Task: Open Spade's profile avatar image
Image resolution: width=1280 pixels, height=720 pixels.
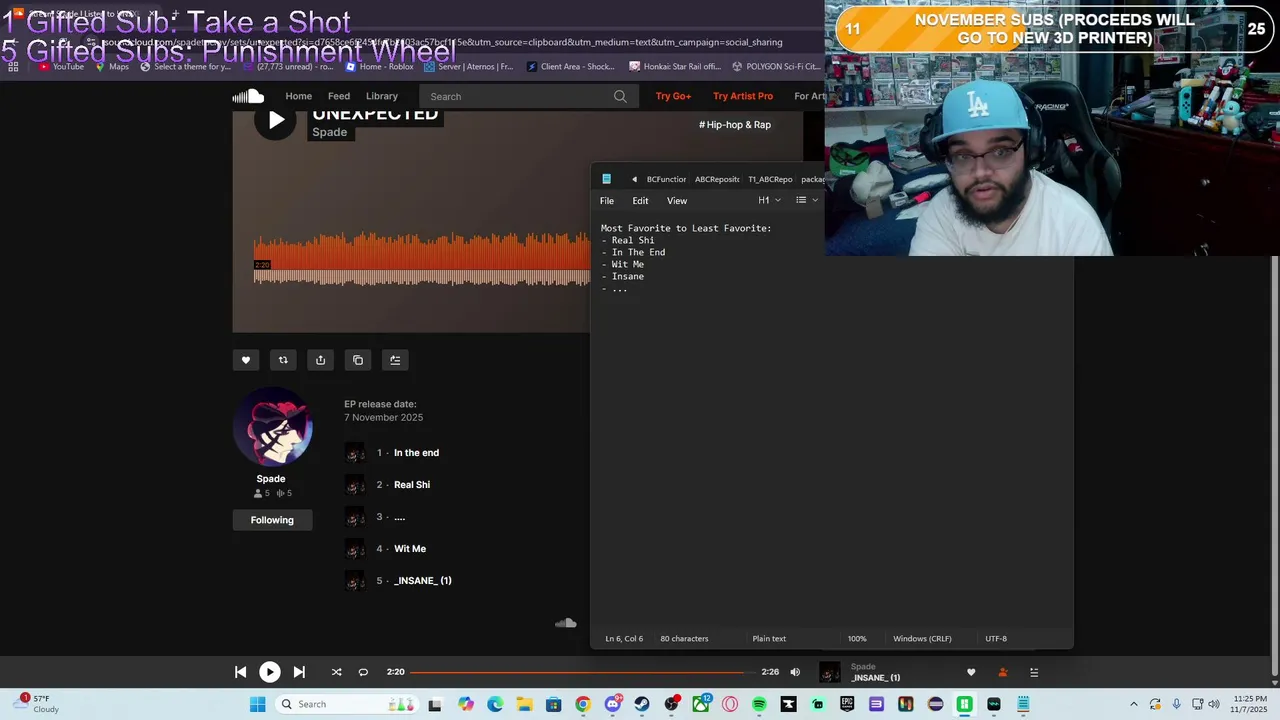Action: point(273,427)
